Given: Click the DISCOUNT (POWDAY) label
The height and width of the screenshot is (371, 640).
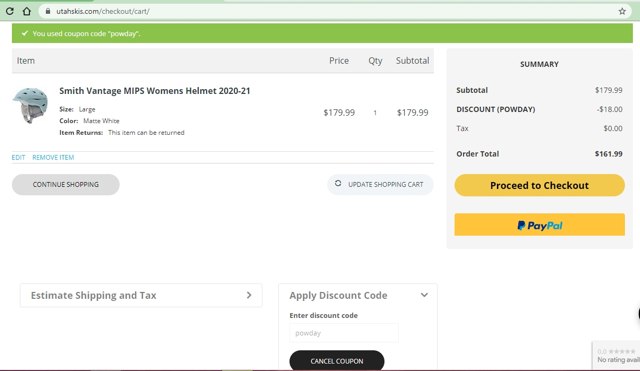Looking at the screenshot, I should pyautogui.click(x=496, y=109).
